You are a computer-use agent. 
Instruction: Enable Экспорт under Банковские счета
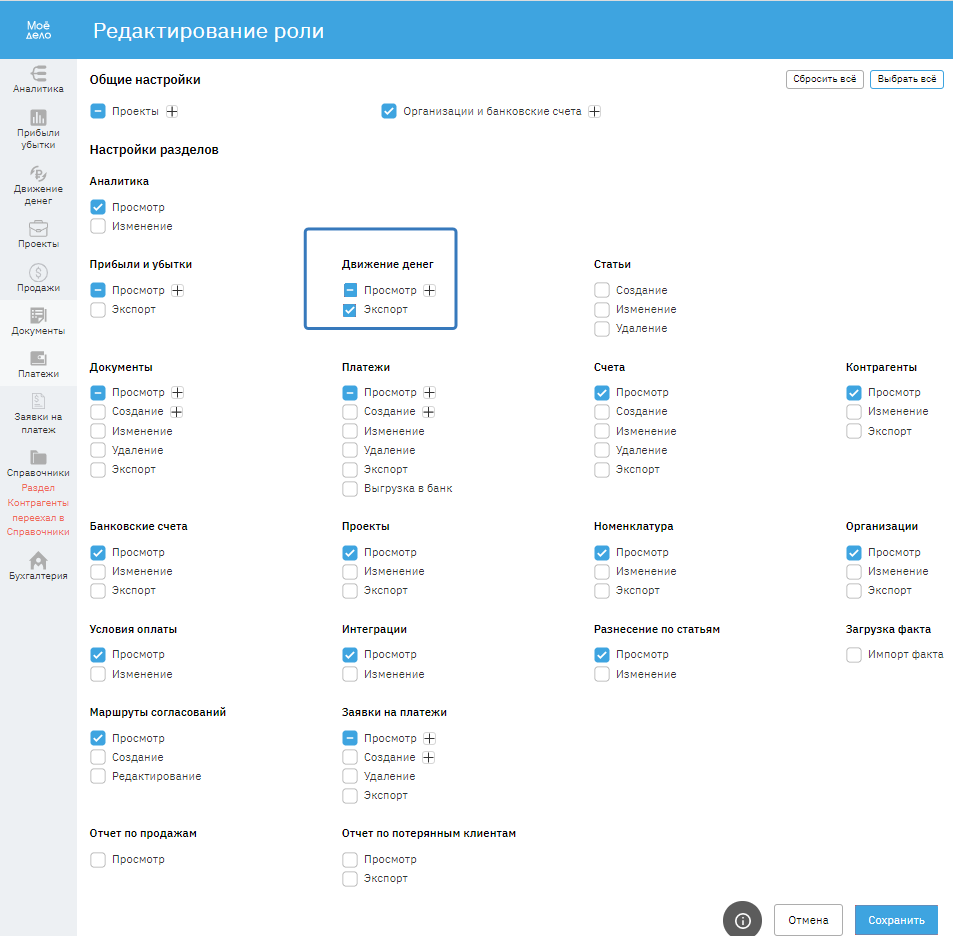pyautogui.click(x=98, y=590)
